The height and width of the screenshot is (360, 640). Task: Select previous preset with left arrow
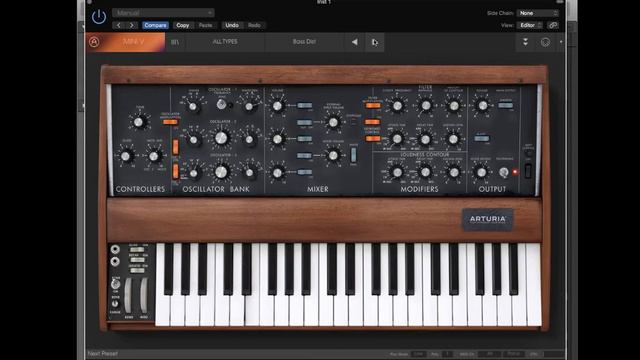[355, 42]
